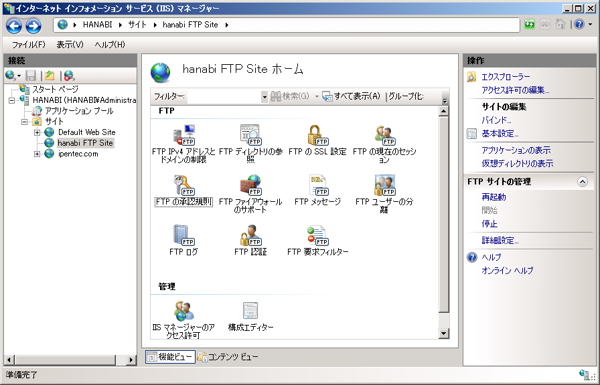Select hanabi FTP Site in tree
Viewport: 600px width, 385px height.
point(85,143)
